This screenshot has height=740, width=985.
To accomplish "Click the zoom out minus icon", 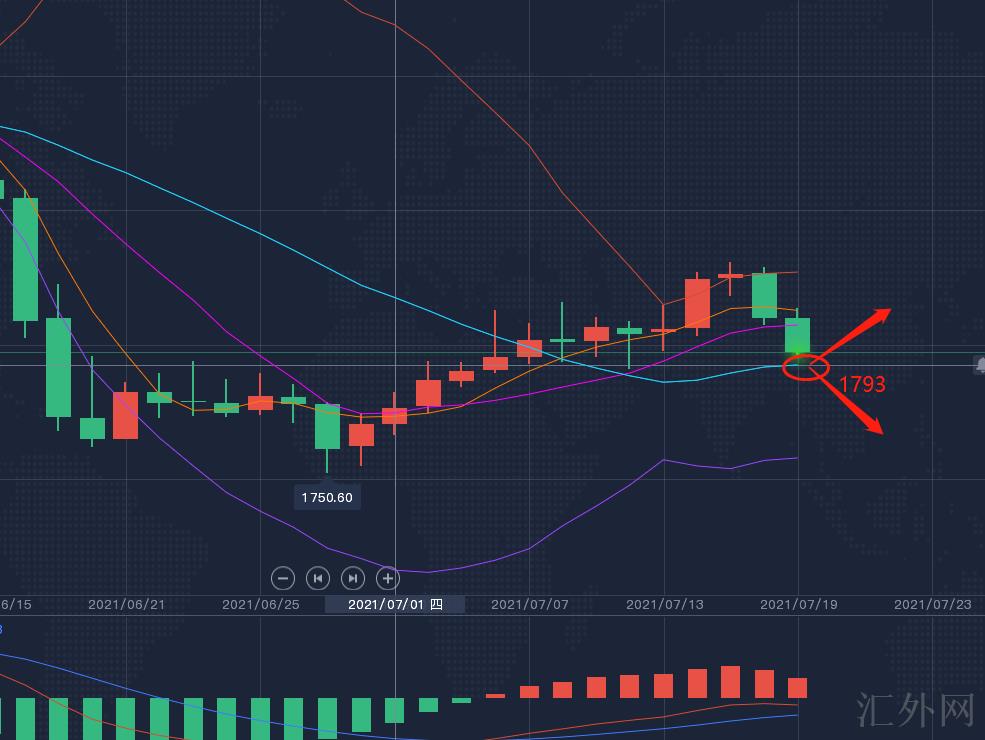I will click(283, 578).
